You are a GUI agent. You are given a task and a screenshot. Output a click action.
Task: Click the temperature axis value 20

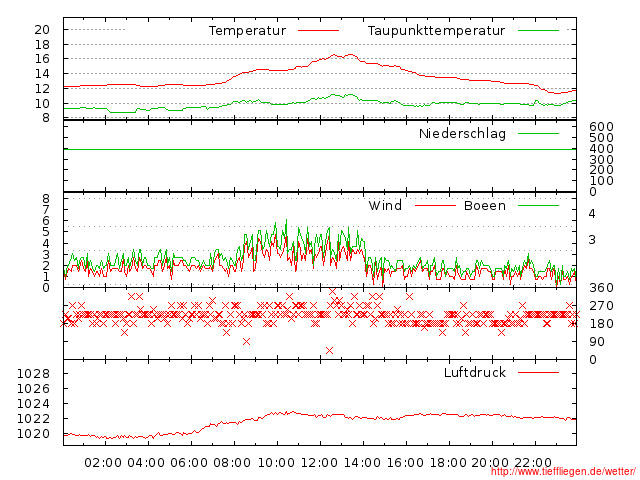tap(42, 30)
